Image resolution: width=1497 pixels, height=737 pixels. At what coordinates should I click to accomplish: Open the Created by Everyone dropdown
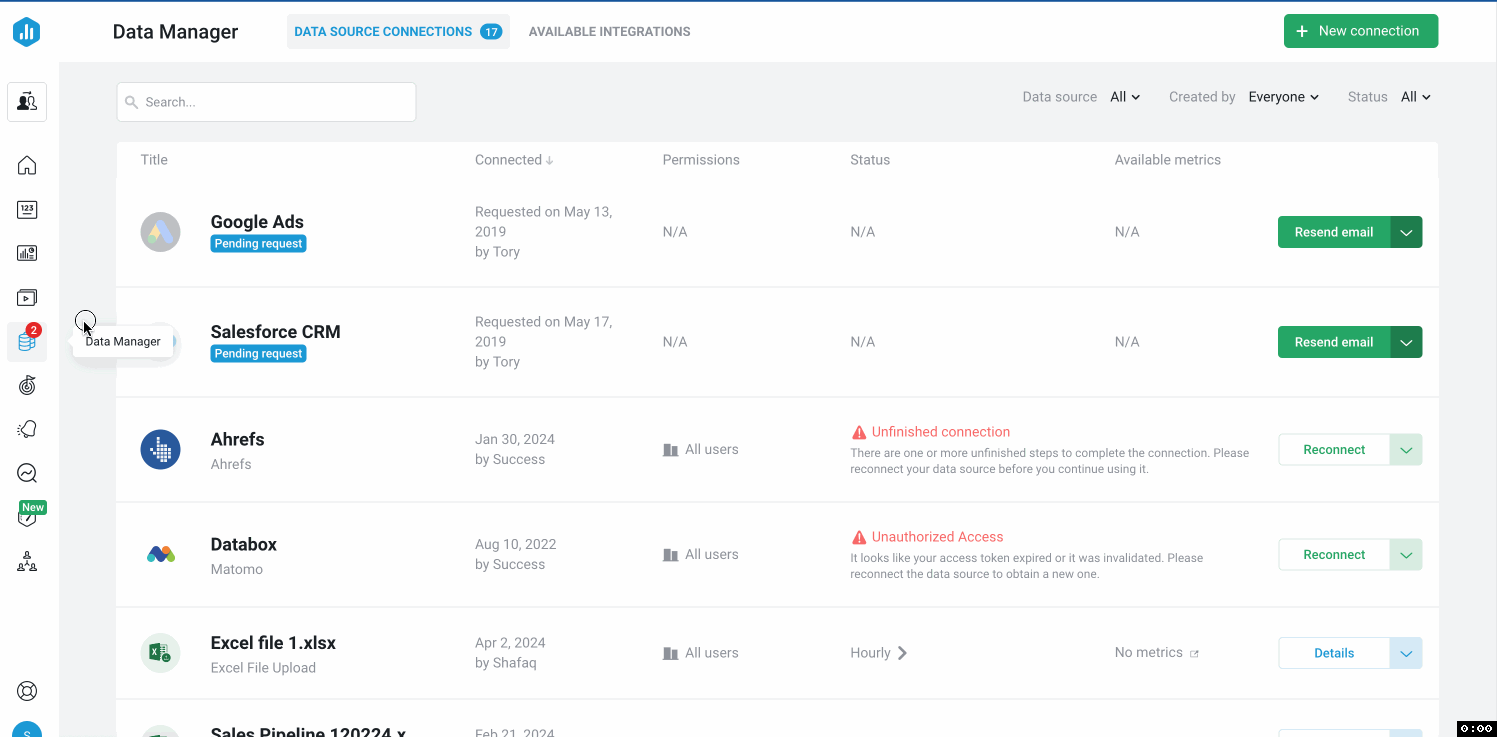(1284, 97)
